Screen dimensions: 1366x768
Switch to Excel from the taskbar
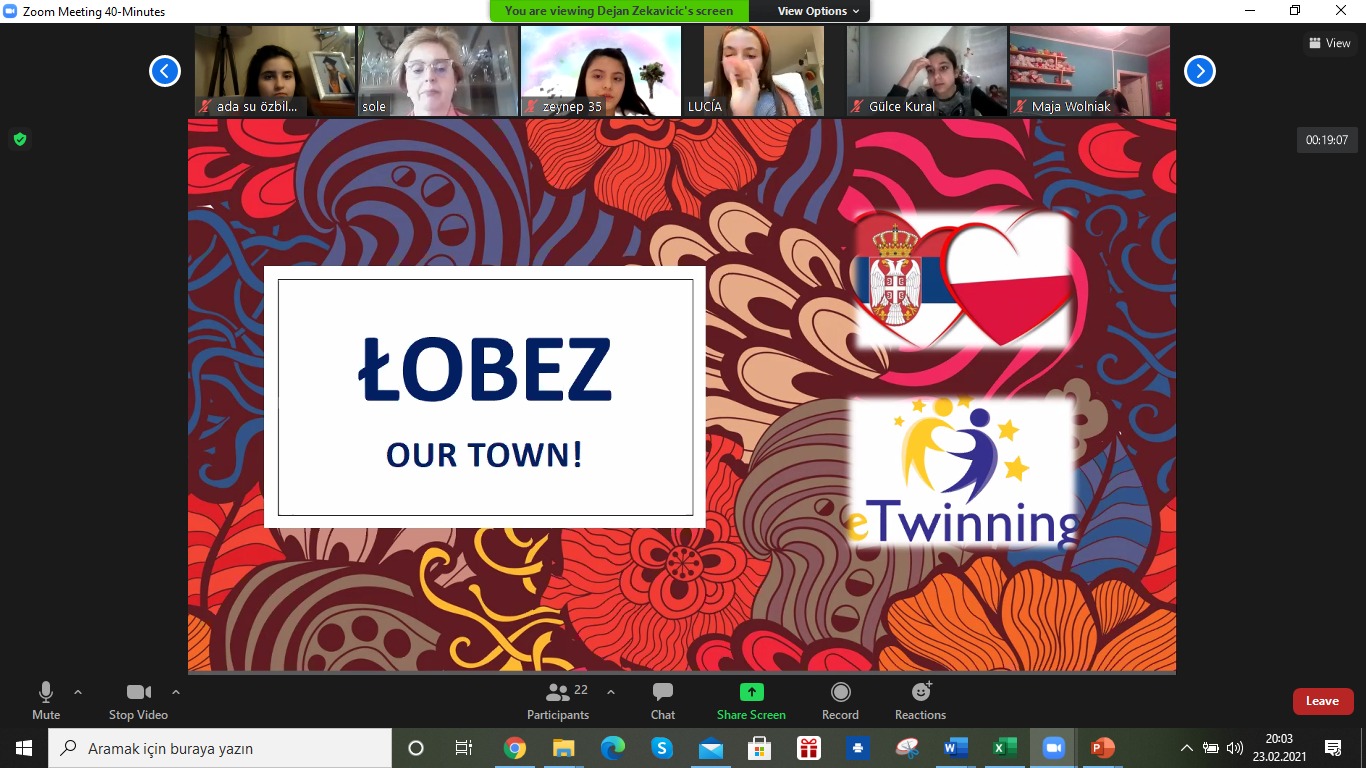1005,748
